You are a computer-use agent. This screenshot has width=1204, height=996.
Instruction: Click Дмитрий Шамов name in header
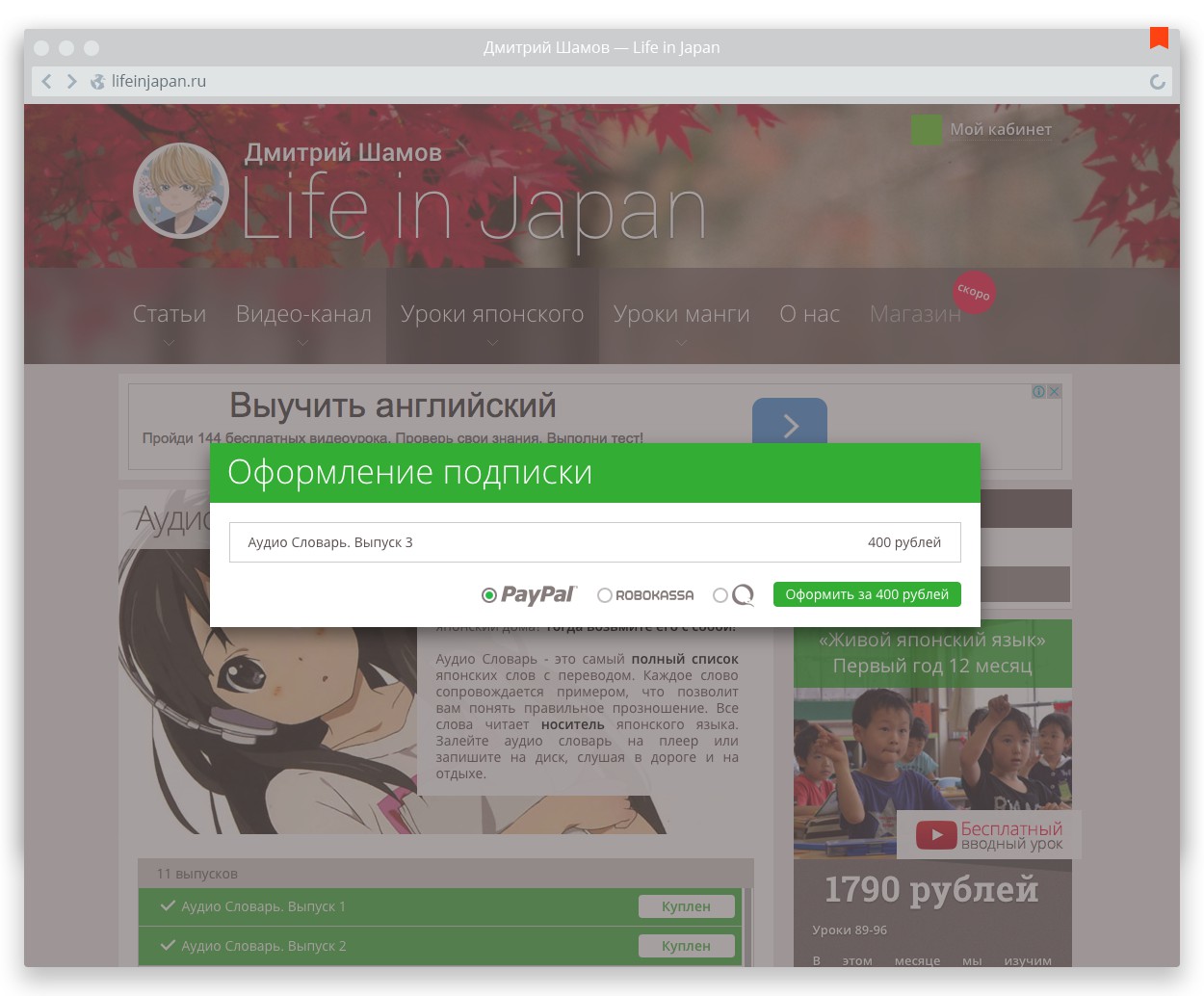(343, 152)
